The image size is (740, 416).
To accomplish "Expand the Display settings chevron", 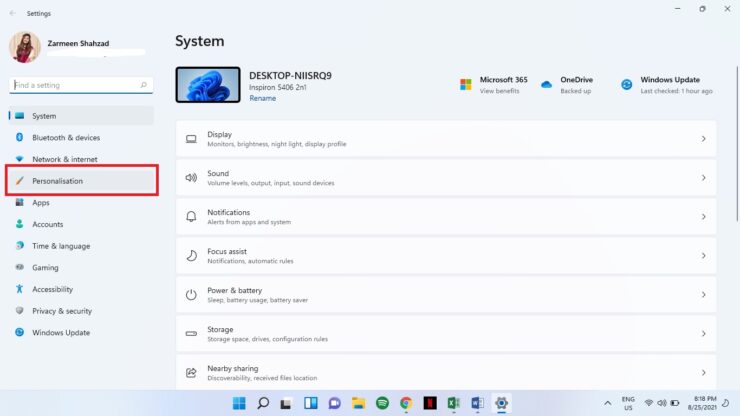I will point(703,139).
